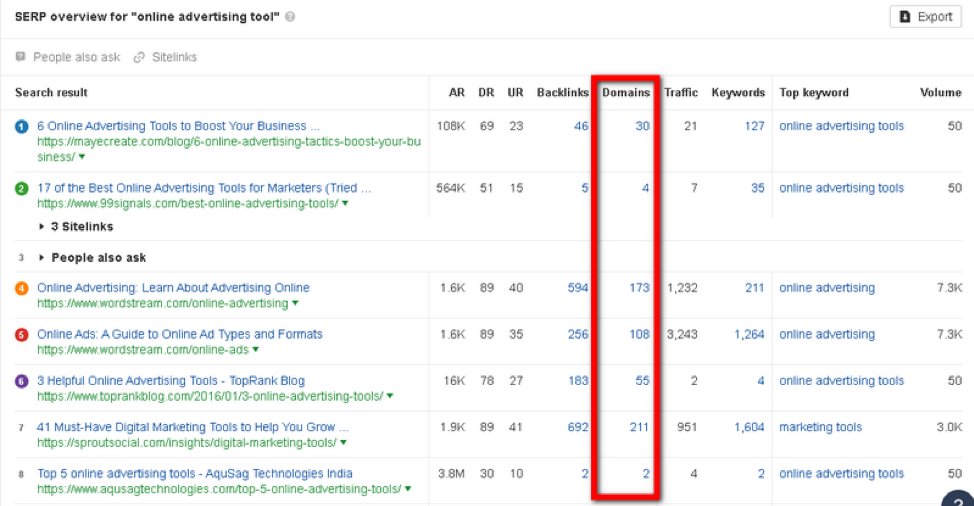Open 'Top 5 online advertising tools - AquSag' link

click(x=194, y=474)
